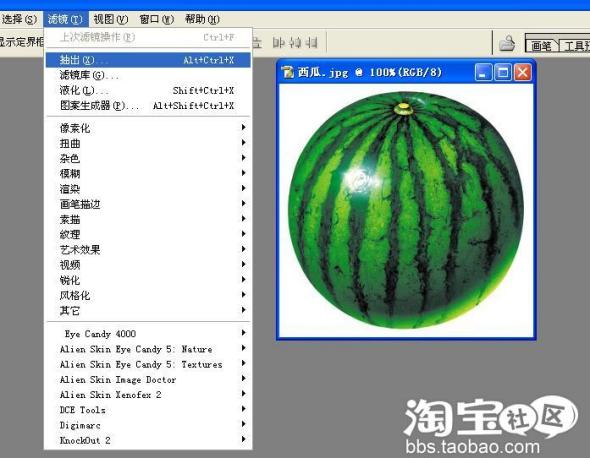This screenshot has width=590, height=458.
Task: Click the 西瓜.jpg document title icon
Action: tap(287, 72)
